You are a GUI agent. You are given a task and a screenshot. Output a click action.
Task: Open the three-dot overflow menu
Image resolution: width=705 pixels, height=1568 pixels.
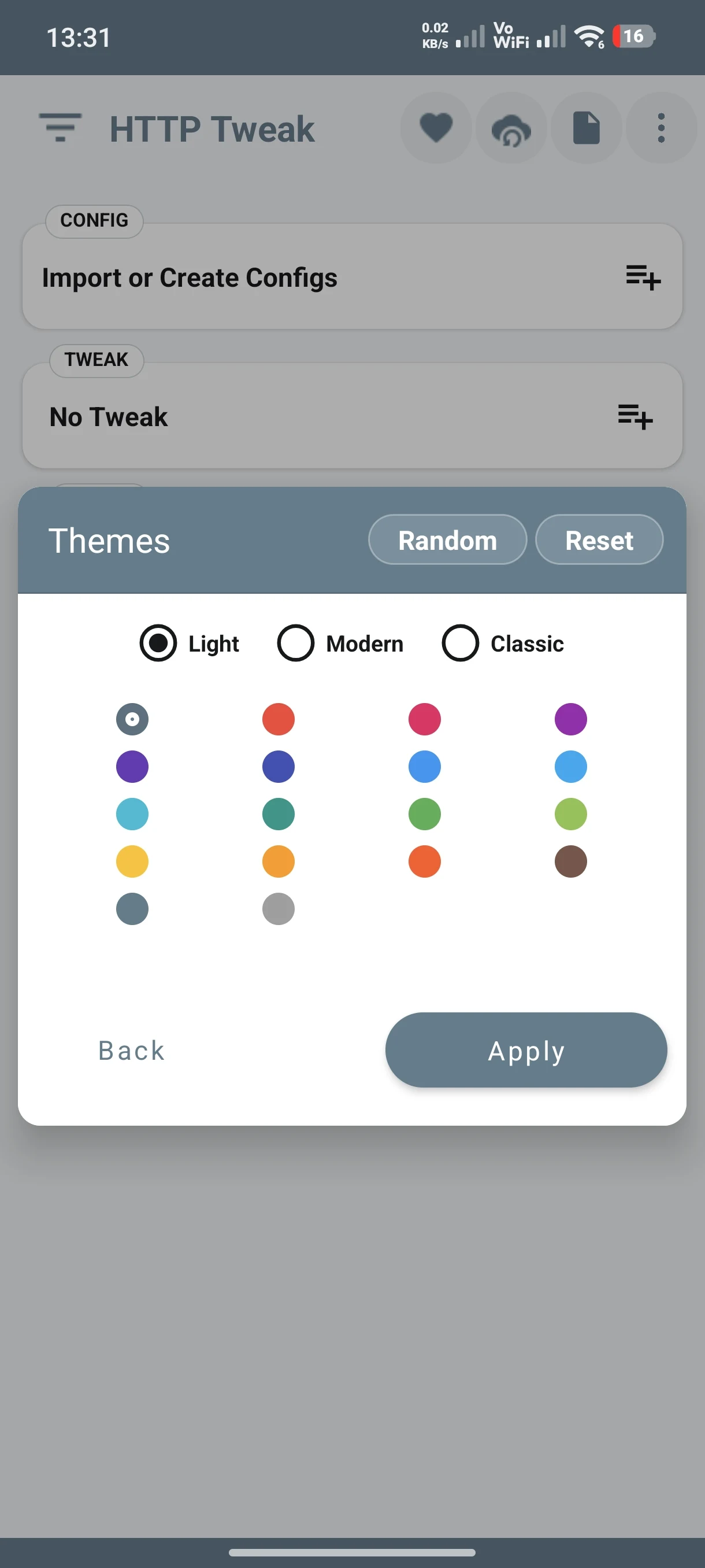tap(661, 128)
